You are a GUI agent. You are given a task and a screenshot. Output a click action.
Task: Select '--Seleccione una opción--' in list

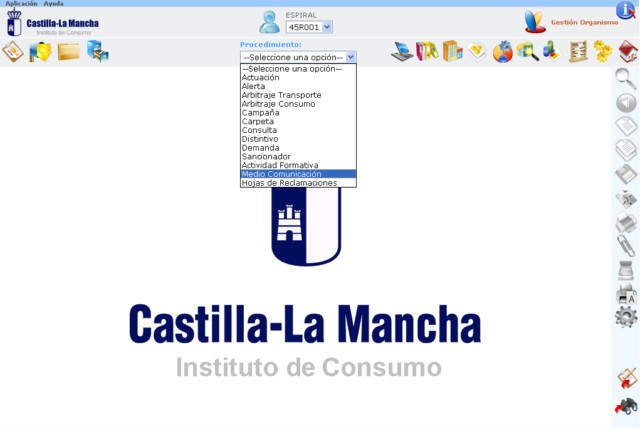(298, 69)
